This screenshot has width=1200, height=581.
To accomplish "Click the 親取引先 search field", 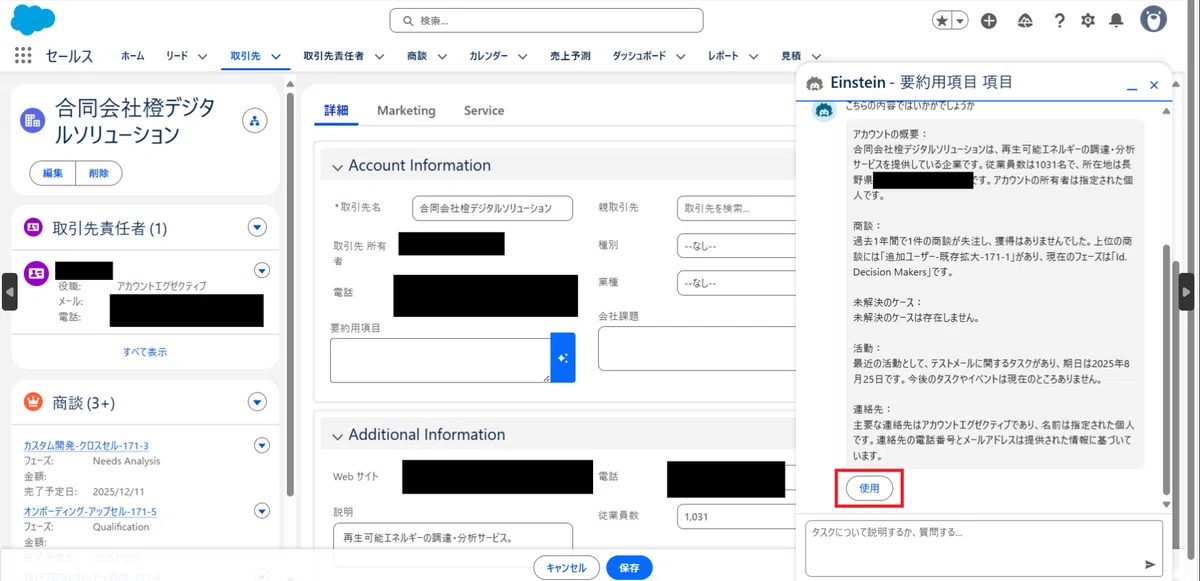I will point(737,208).
